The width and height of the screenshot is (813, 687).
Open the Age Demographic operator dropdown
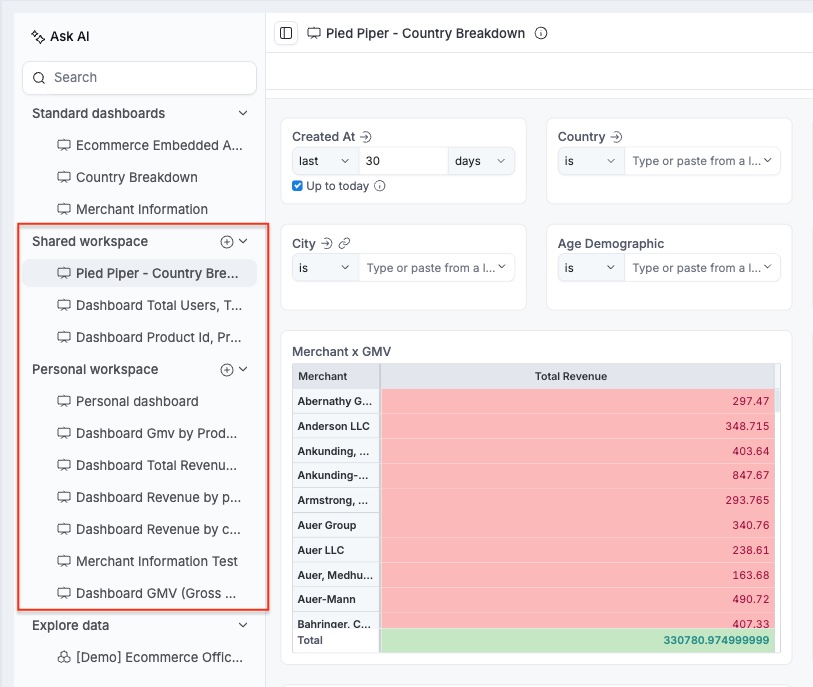(x=591, y=268)
